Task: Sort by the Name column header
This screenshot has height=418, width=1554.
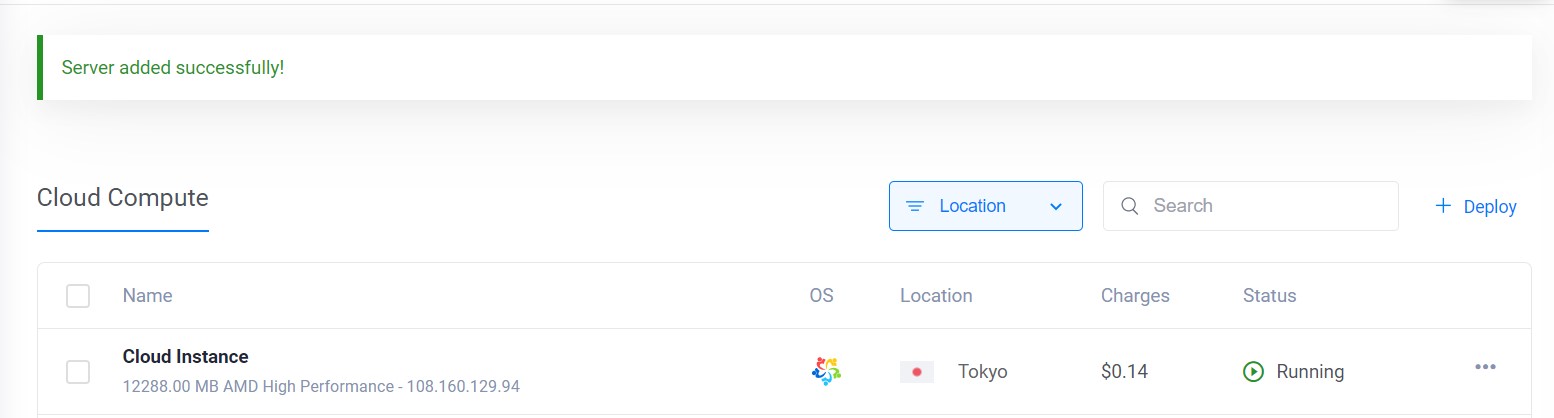Action: (148, 296)
